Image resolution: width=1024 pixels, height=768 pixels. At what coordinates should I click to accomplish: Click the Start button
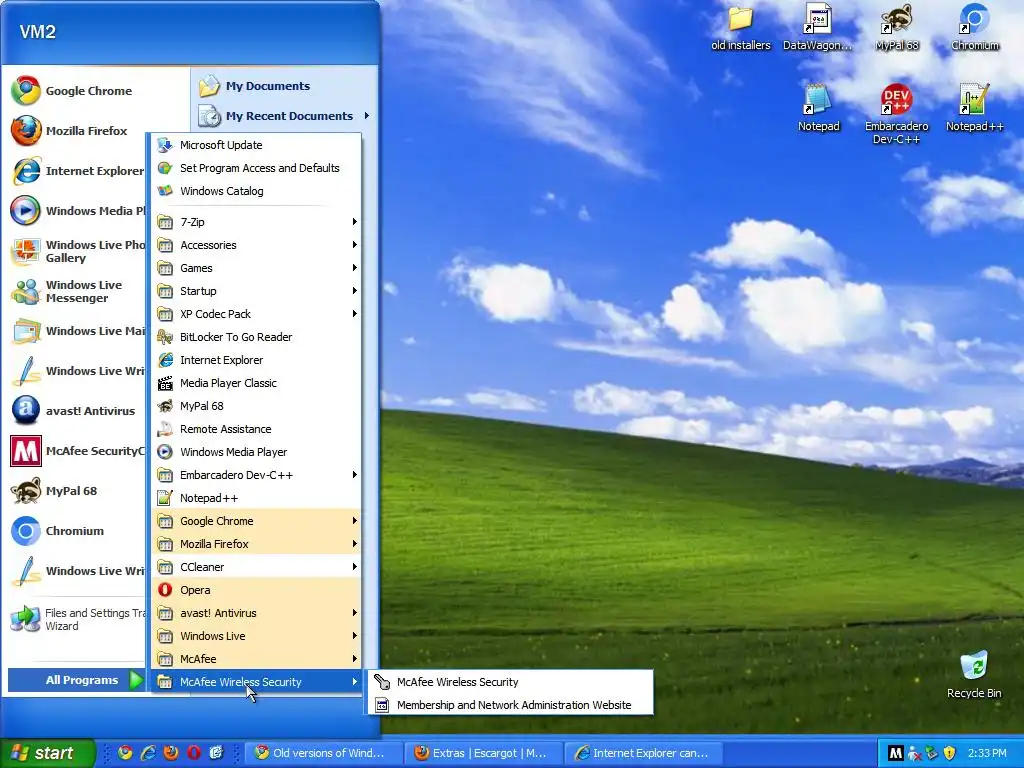click(46, 753)
